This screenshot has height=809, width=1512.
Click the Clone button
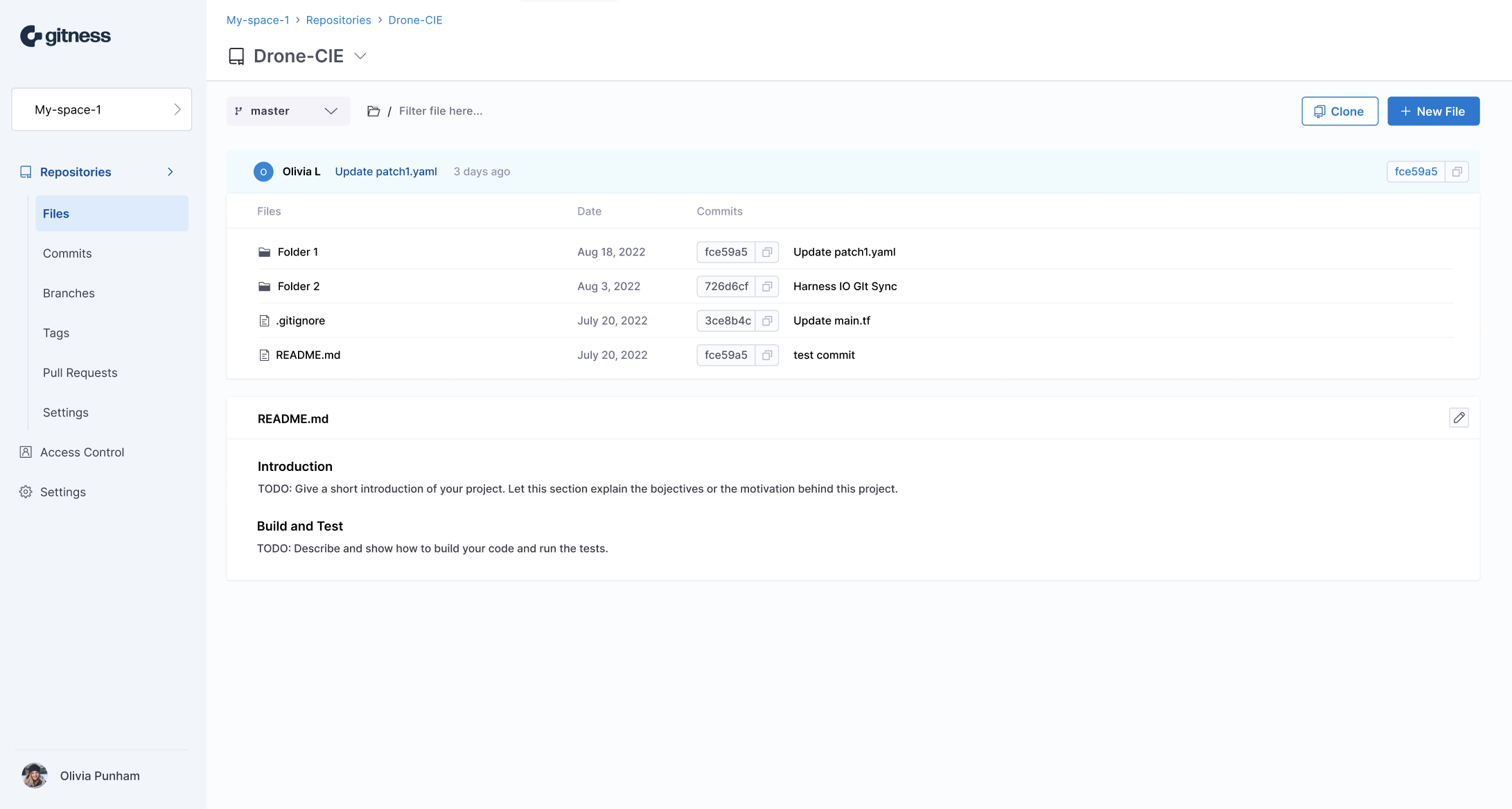pos(1339,112)
